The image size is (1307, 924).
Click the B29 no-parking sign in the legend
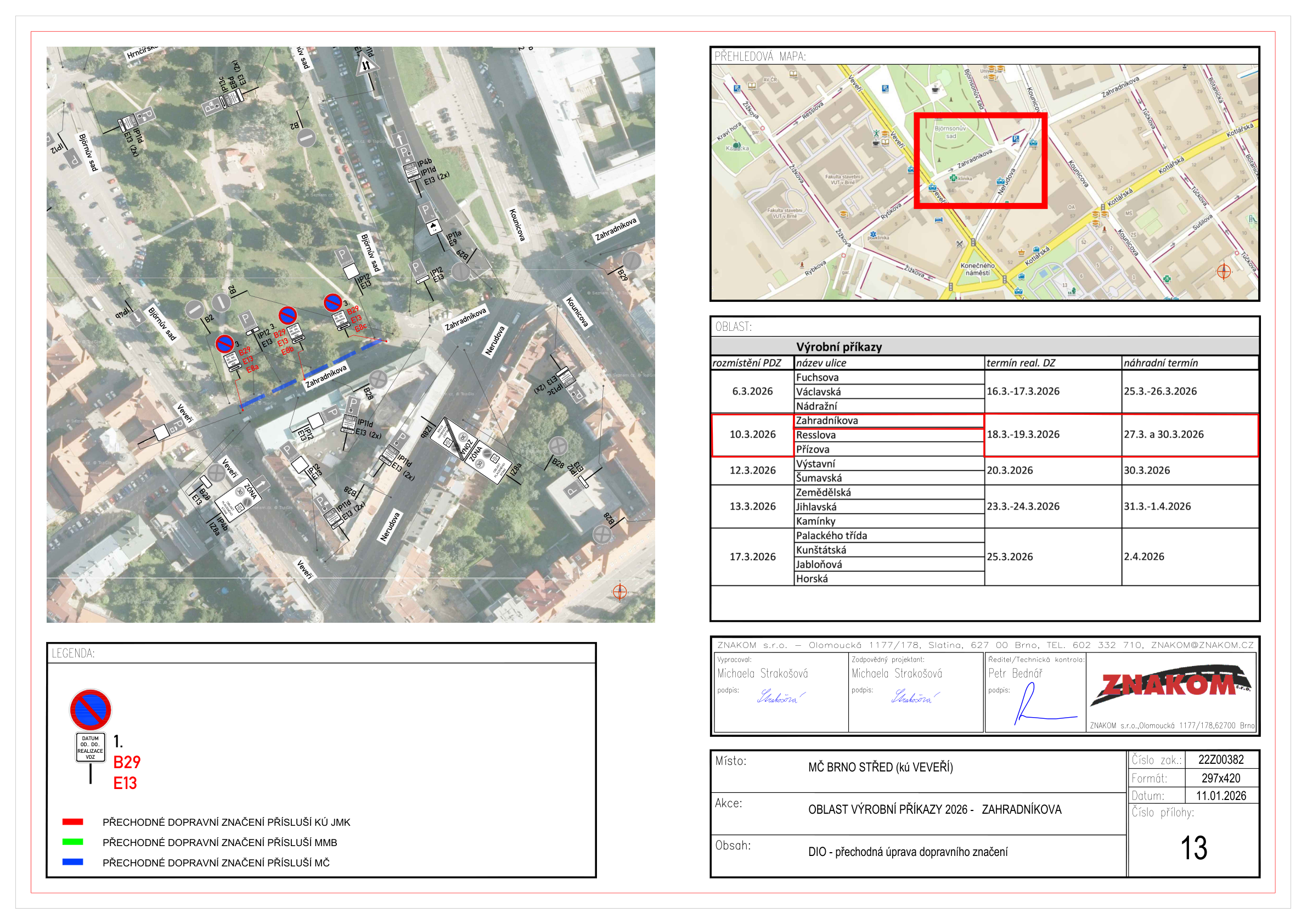(x=91, y=709)
